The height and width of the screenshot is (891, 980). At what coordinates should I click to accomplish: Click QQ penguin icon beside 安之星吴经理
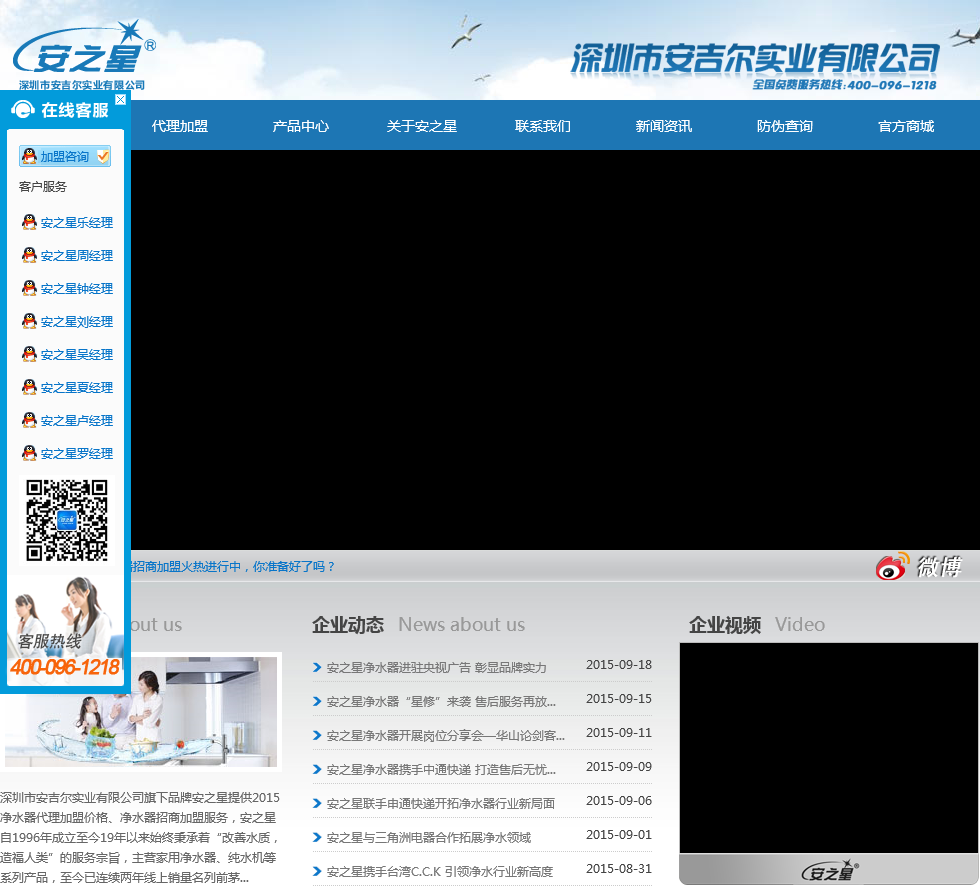click(29, 354)
